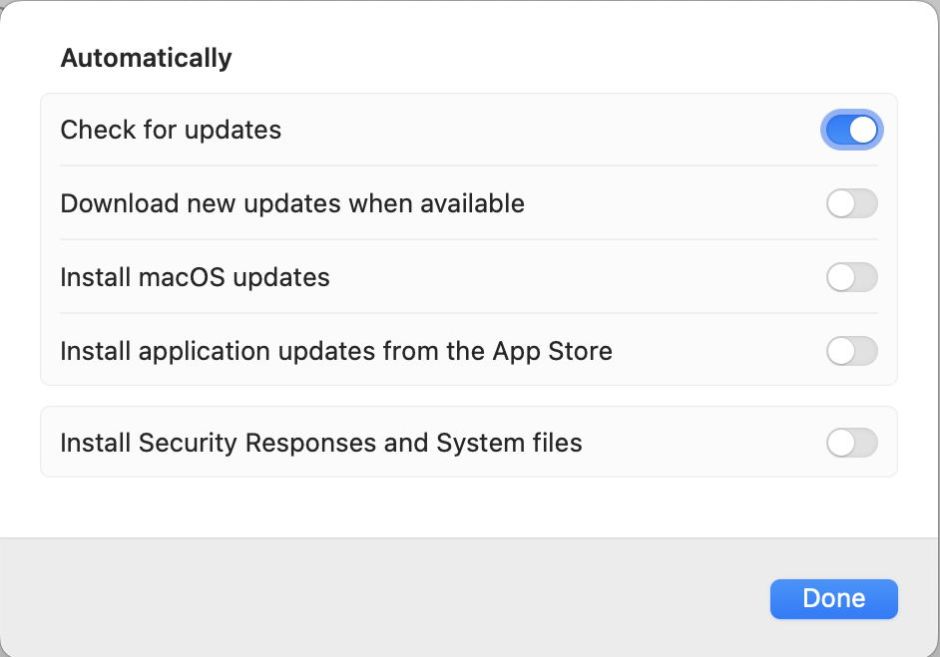Image resolution: width=940 pixels, height=657 pixels.
Task: Switch on automatic macOS update installation
Action: [852, 277]
